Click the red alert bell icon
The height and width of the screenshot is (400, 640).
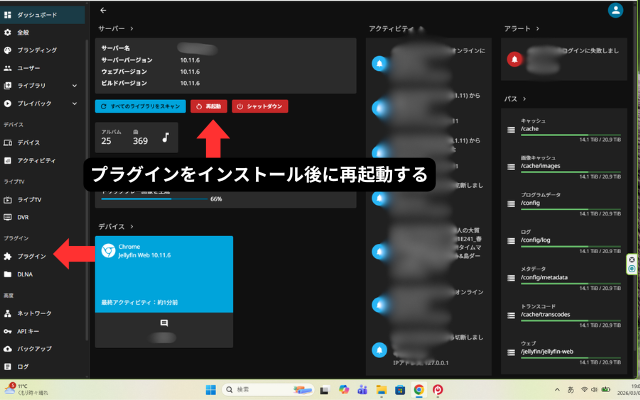[x=515, y=60]
